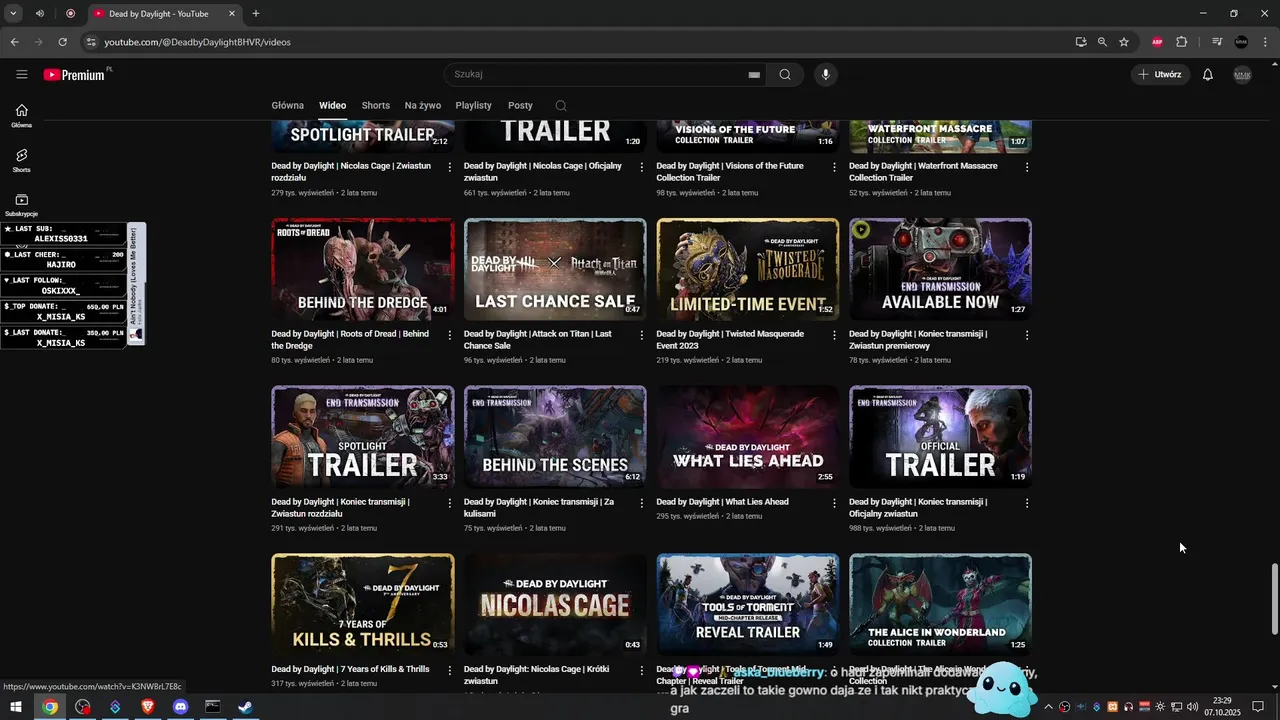
Task: Open Brave browser from the taskbar
Action: click(148, 707)
